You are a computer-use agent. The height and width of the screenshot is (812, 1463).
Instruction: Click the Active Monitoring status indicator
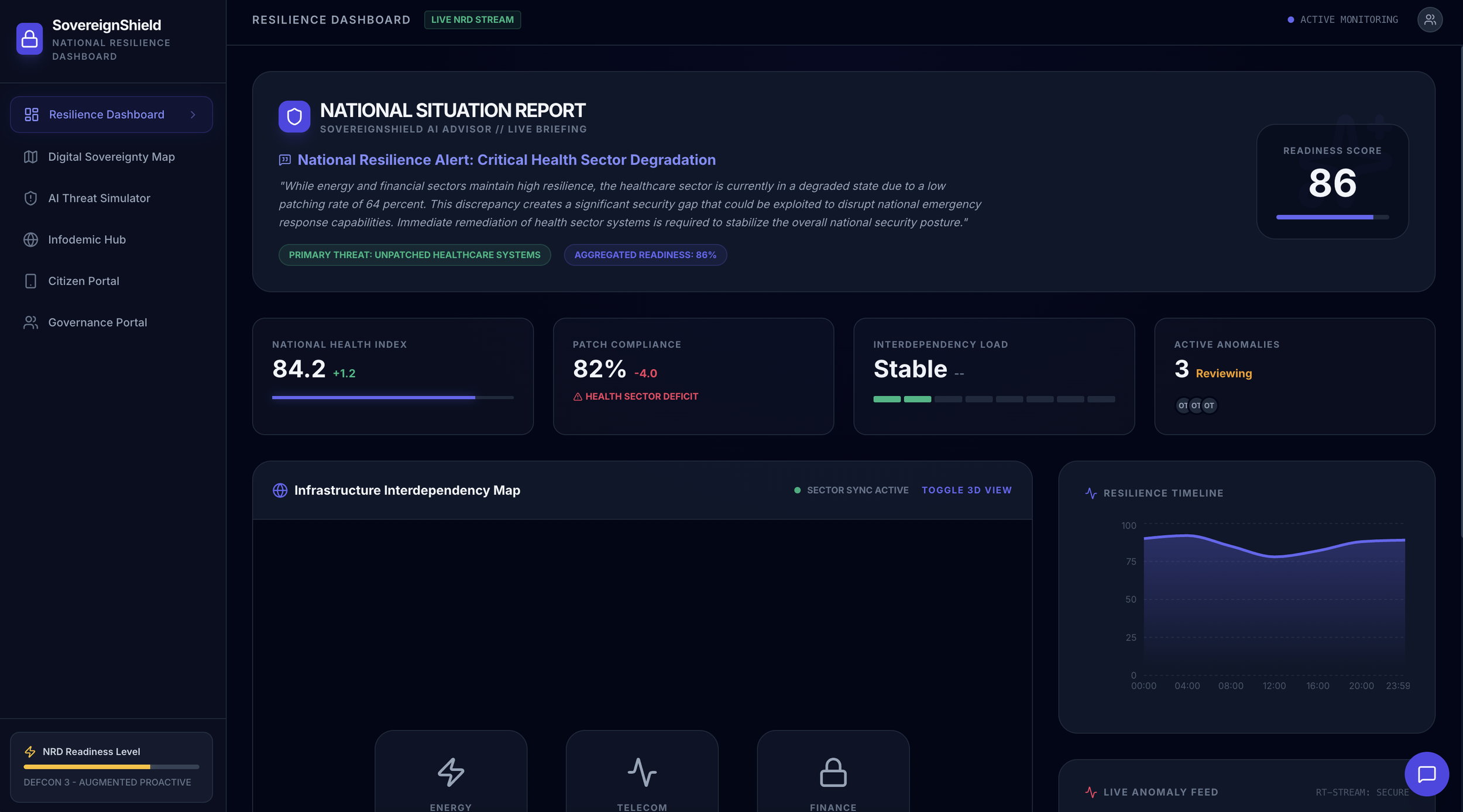tap(1342, 20)
